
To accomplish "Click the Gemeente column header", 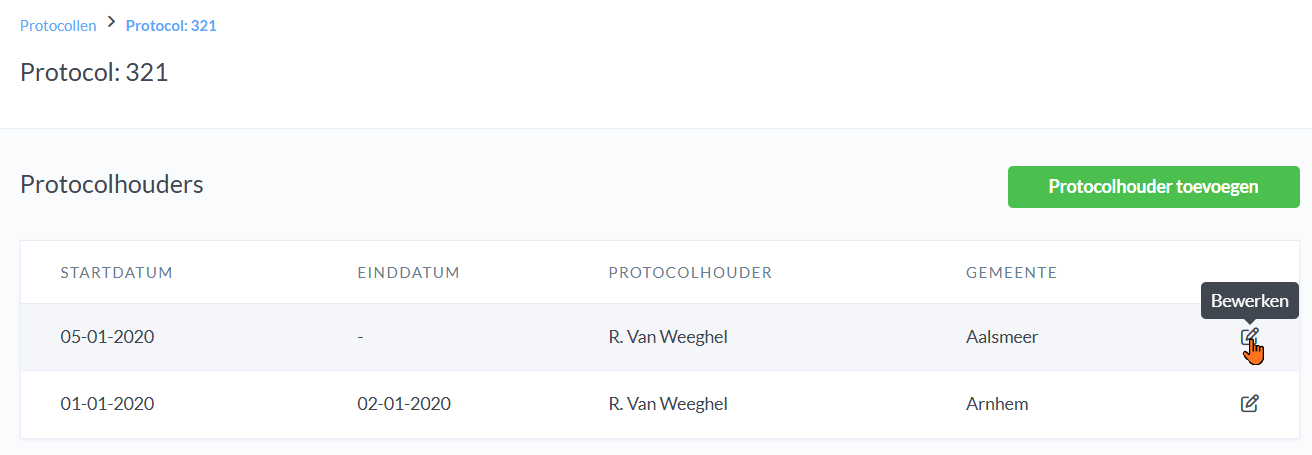I will tap(1011, 273).
